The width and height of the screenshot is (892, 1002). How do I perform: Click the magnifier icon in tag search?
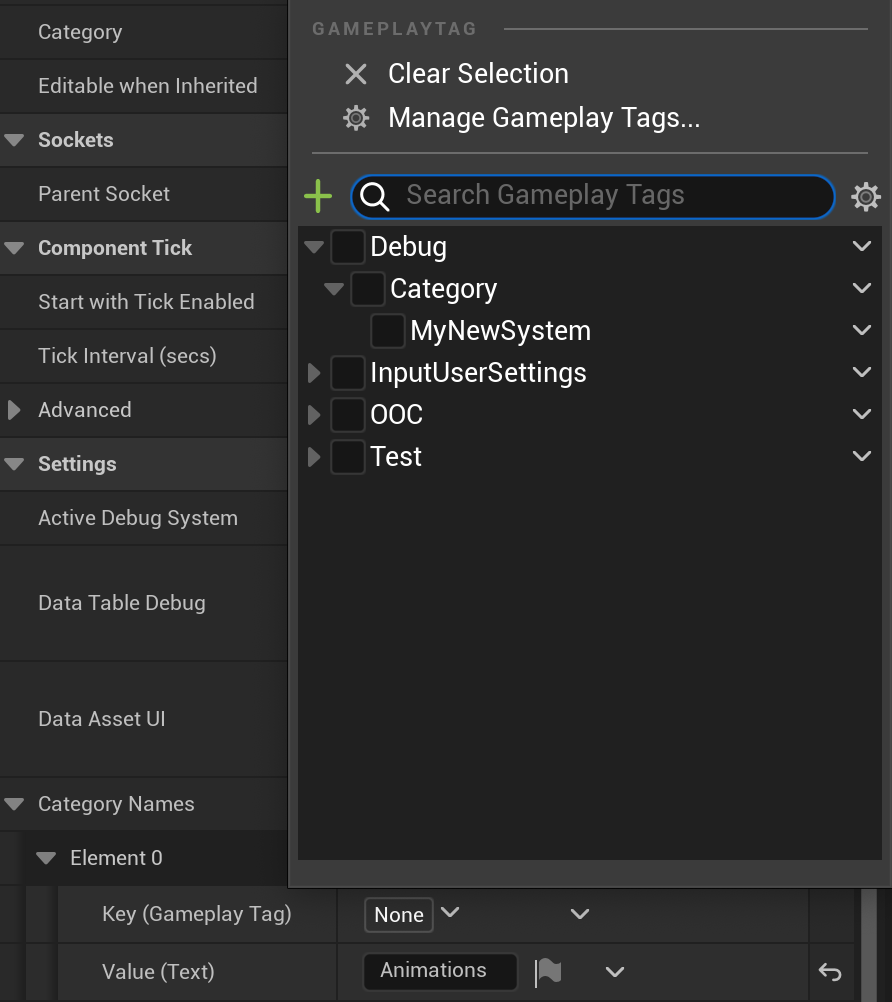[x=374, y=196]
